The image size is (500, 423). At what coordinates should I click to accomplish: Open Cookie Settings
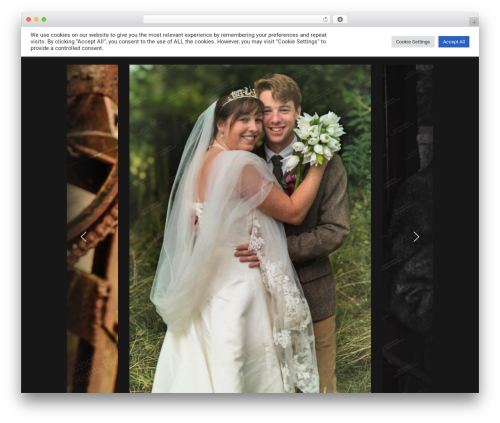click(413, 42)
